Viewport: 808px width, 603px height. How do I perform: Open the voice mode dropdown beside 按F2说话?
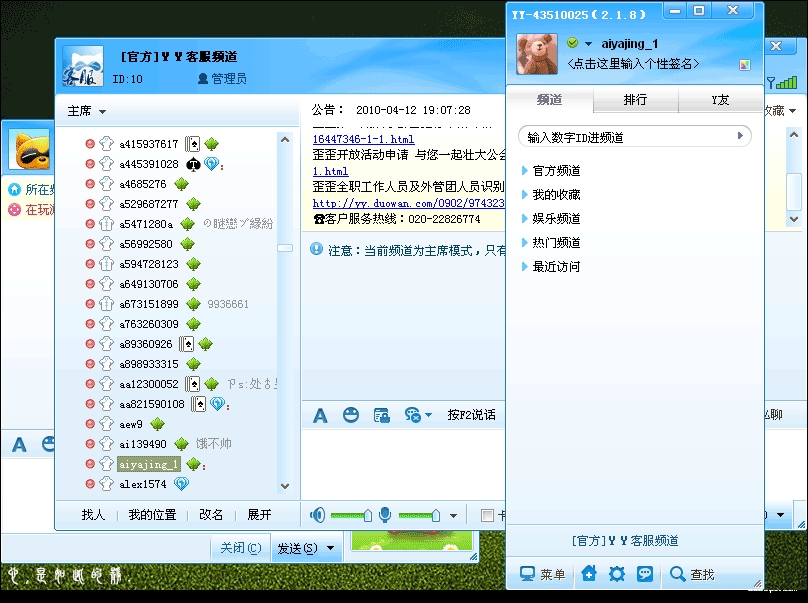(x=426, y=414)
